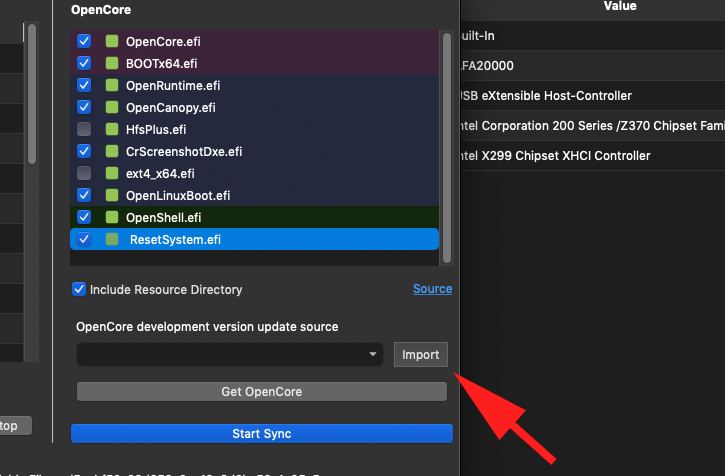Click green status icon beside ext4_x64.efi

112,173
